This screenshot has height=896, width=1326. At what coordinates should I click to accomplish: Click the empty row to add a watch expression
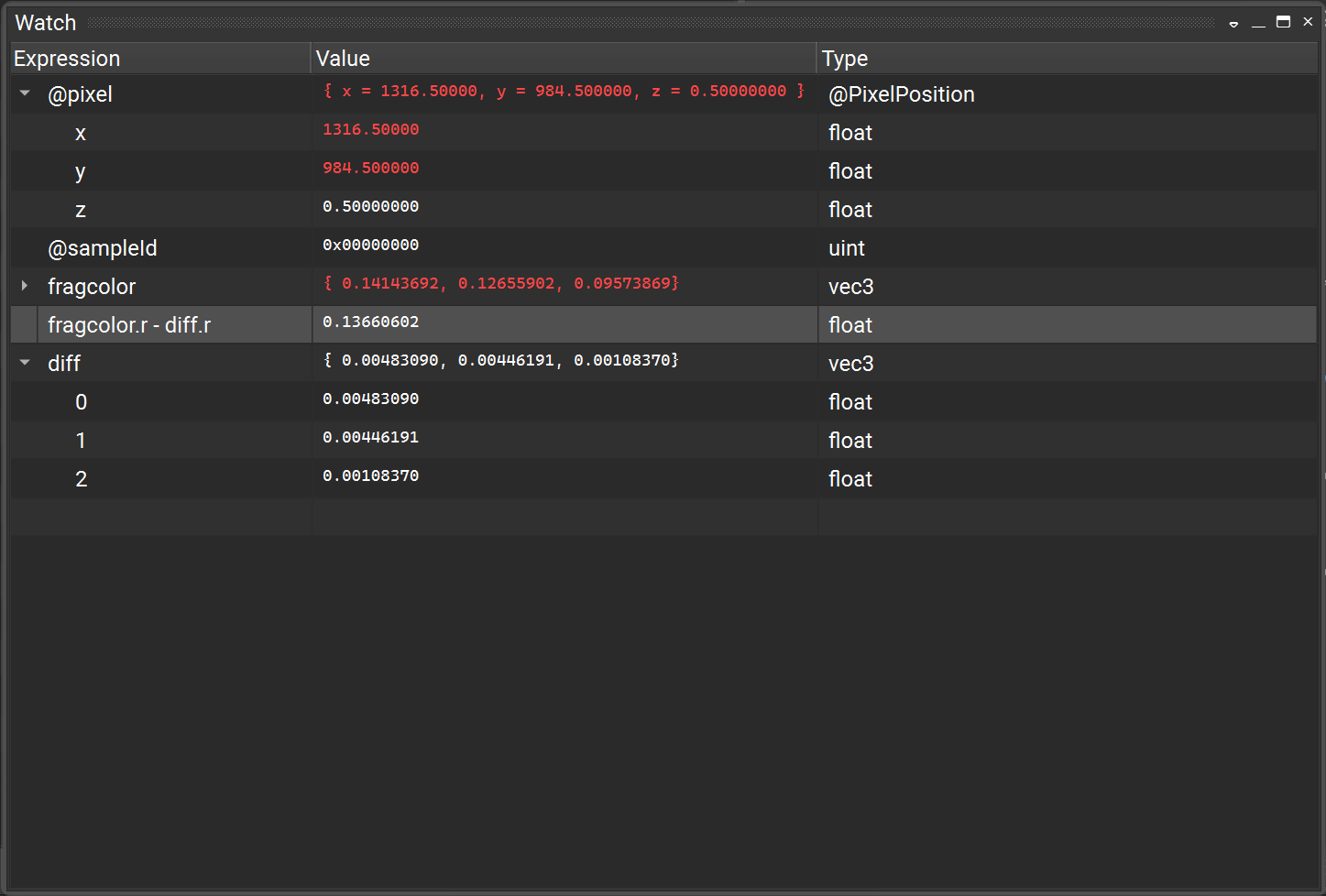click(x=156, y=517)
